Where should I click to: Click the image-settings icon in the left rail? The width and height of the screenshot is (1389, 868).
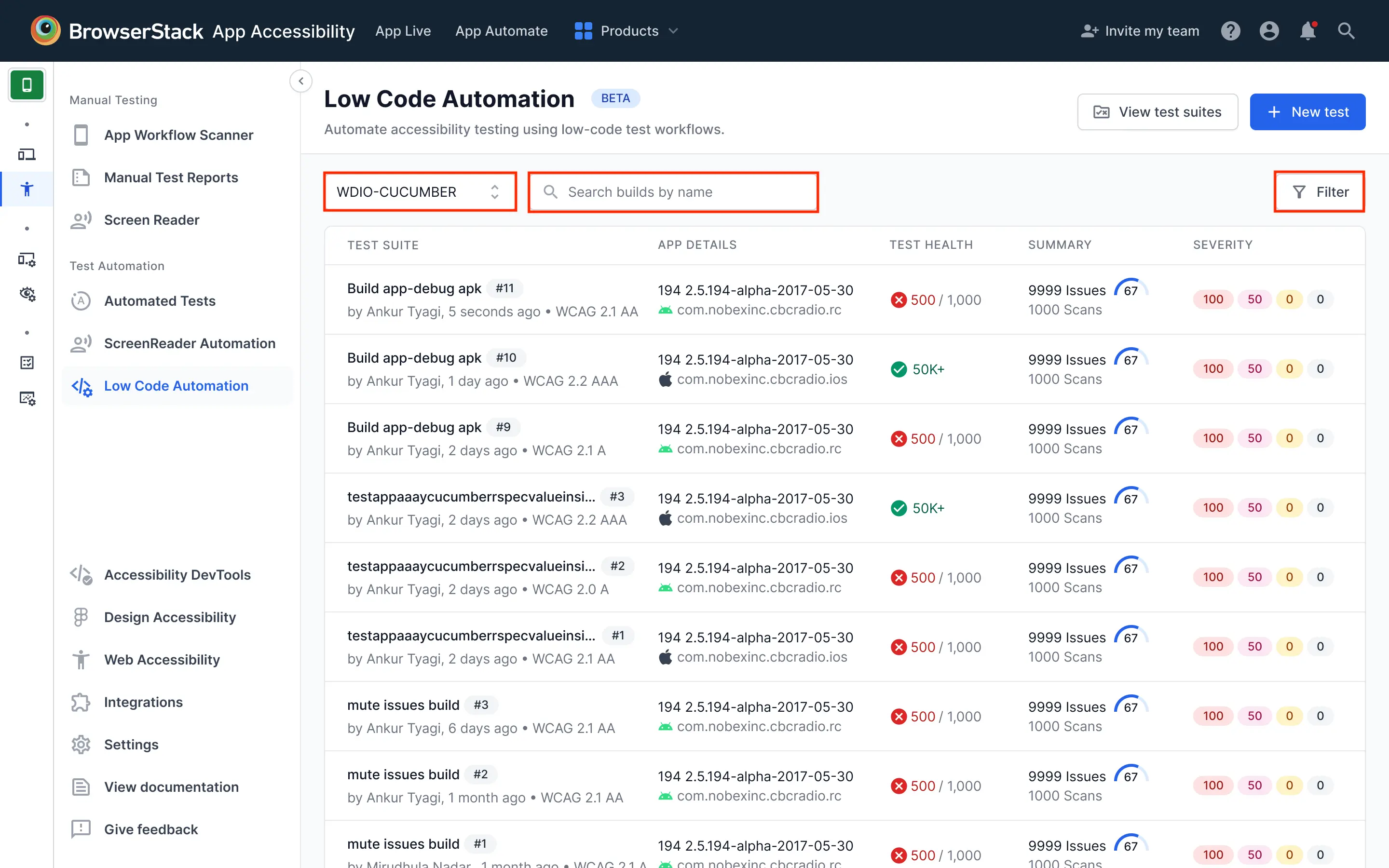27,398
